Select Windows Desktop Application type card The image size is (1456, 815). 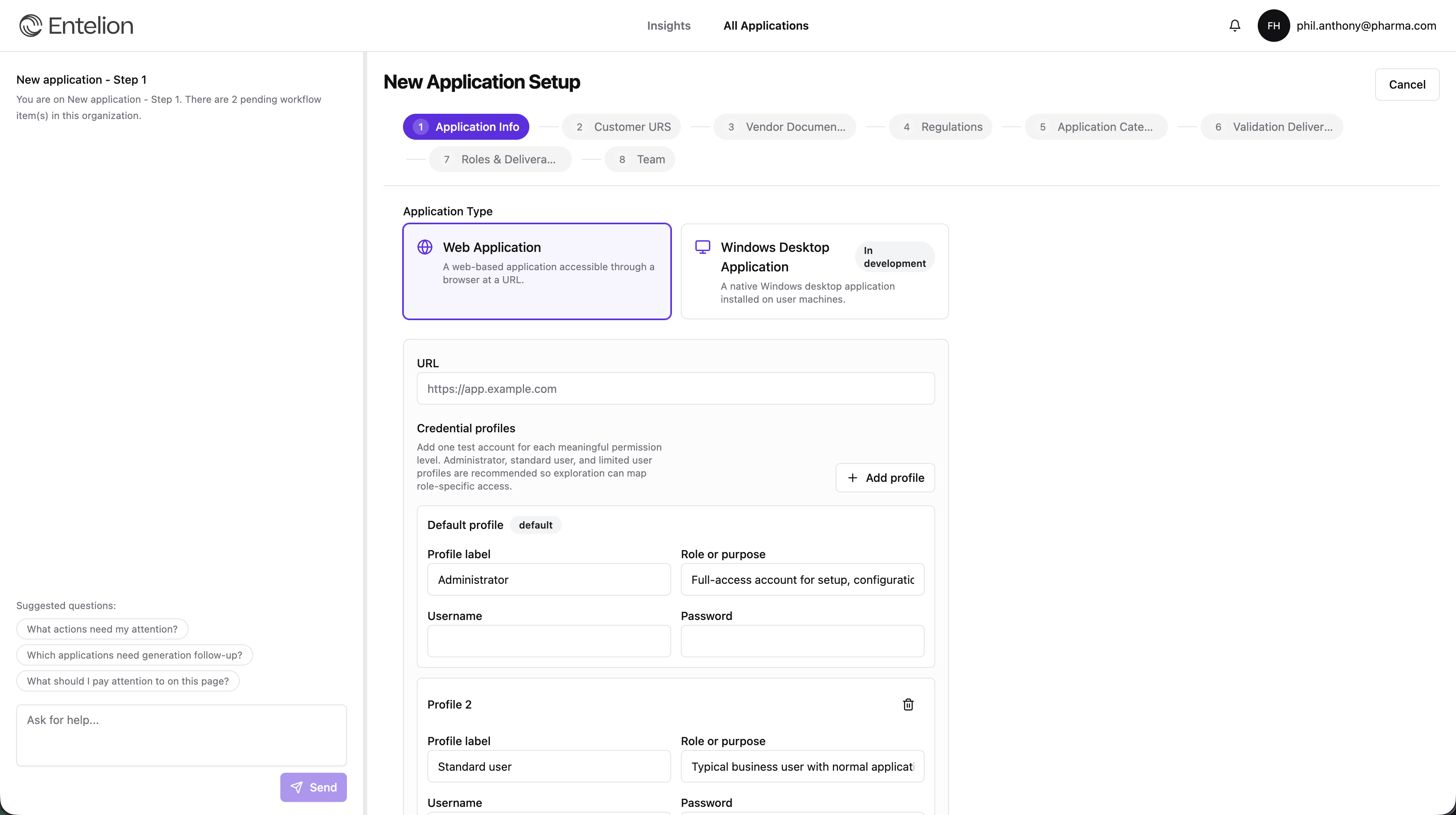tap(815, 271)
